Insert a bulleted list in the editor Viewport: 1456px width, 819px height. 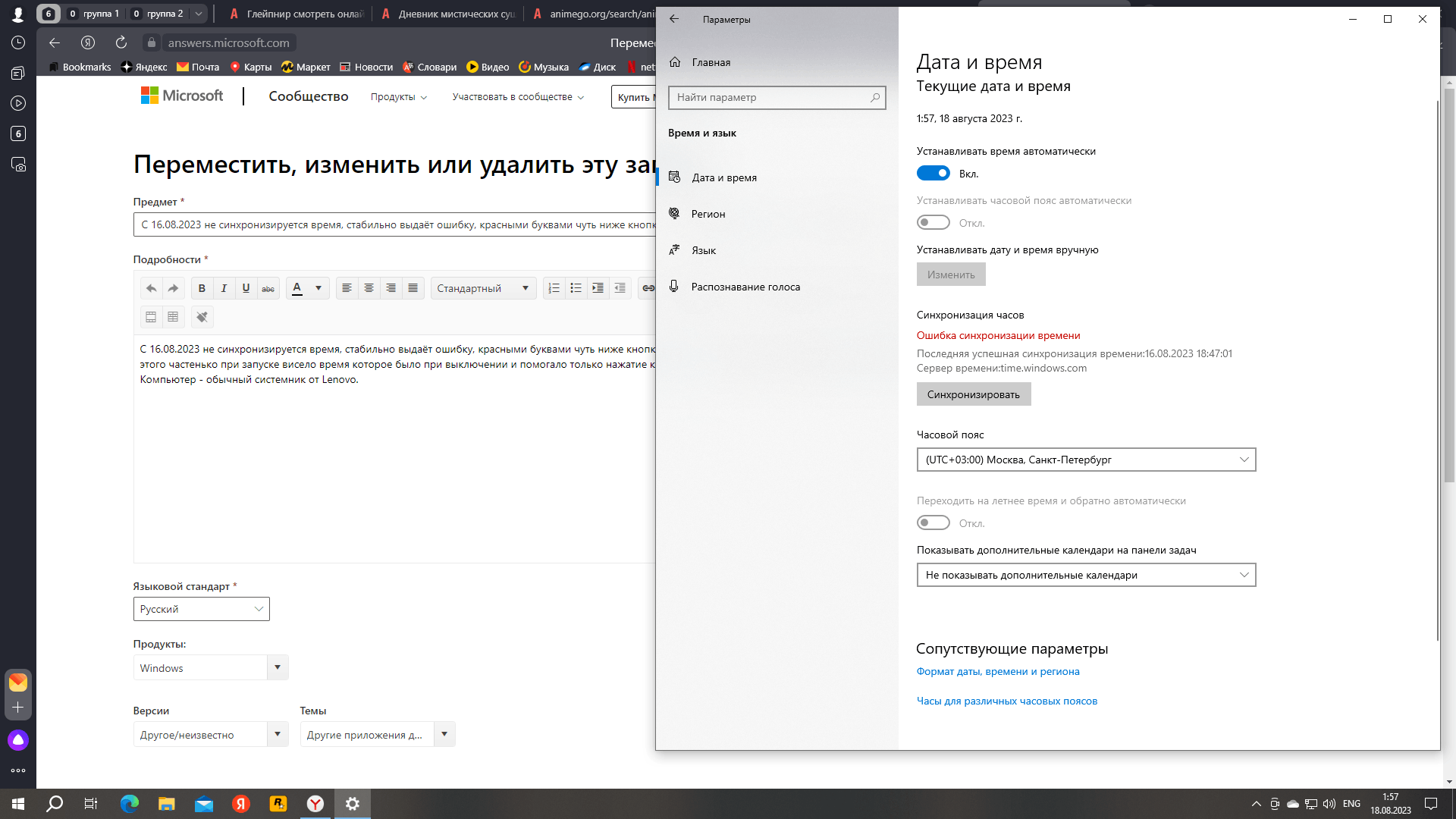pyautogui.click(x=576, y=288)
